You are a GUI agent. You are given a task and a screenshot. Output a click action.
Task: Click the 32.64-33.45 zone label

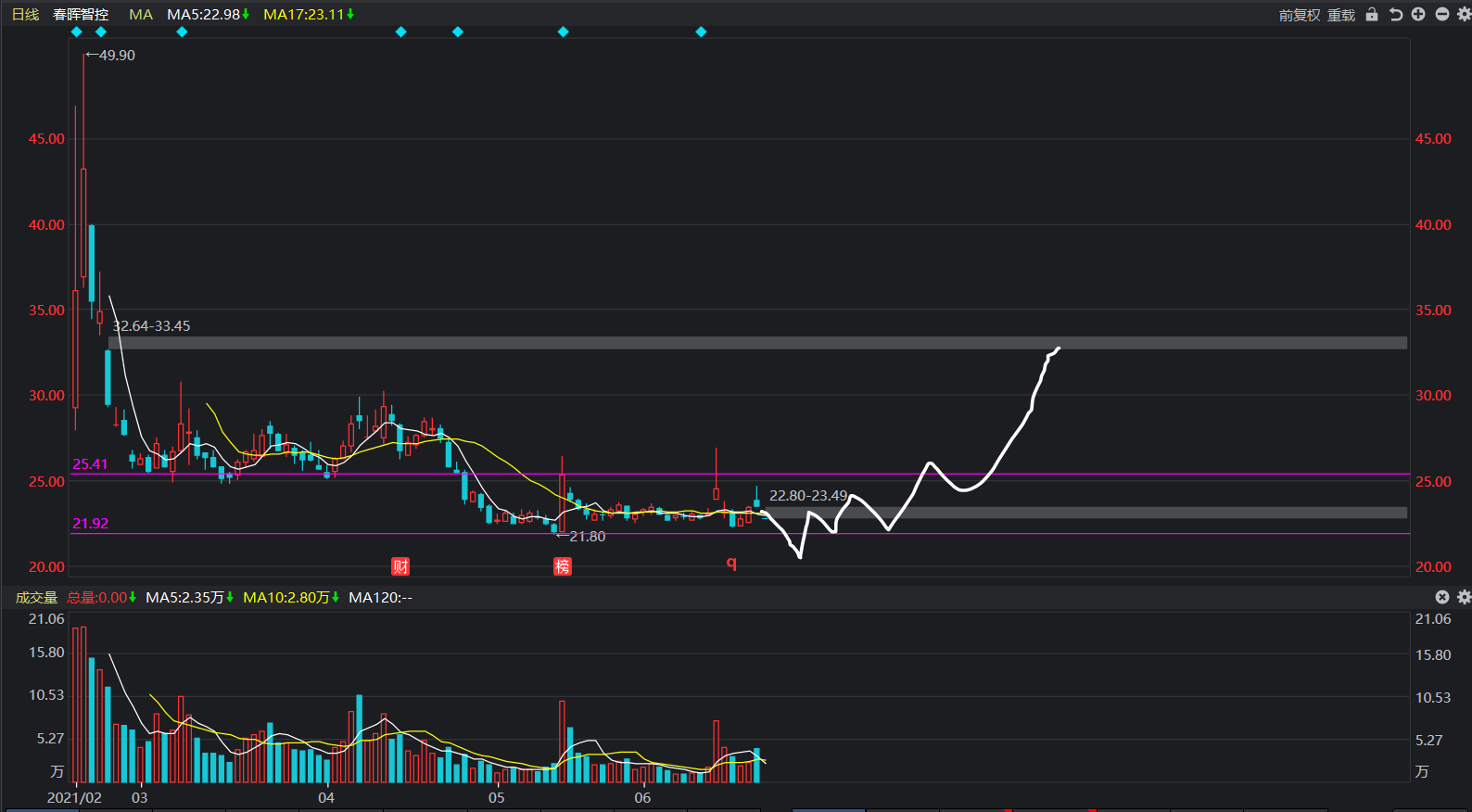pyautogui.click(x=152, y=325)
